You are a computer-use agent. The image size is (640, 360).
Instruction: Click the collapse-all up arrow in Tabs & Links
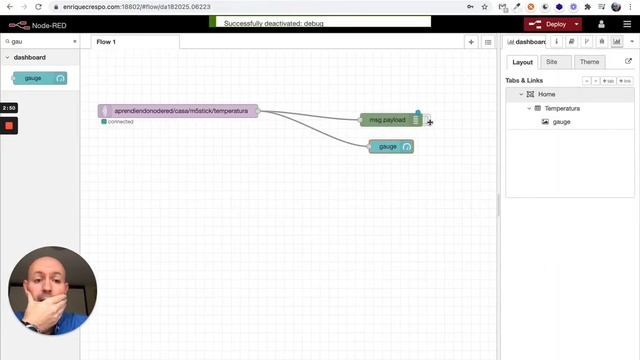pos(587,81)
